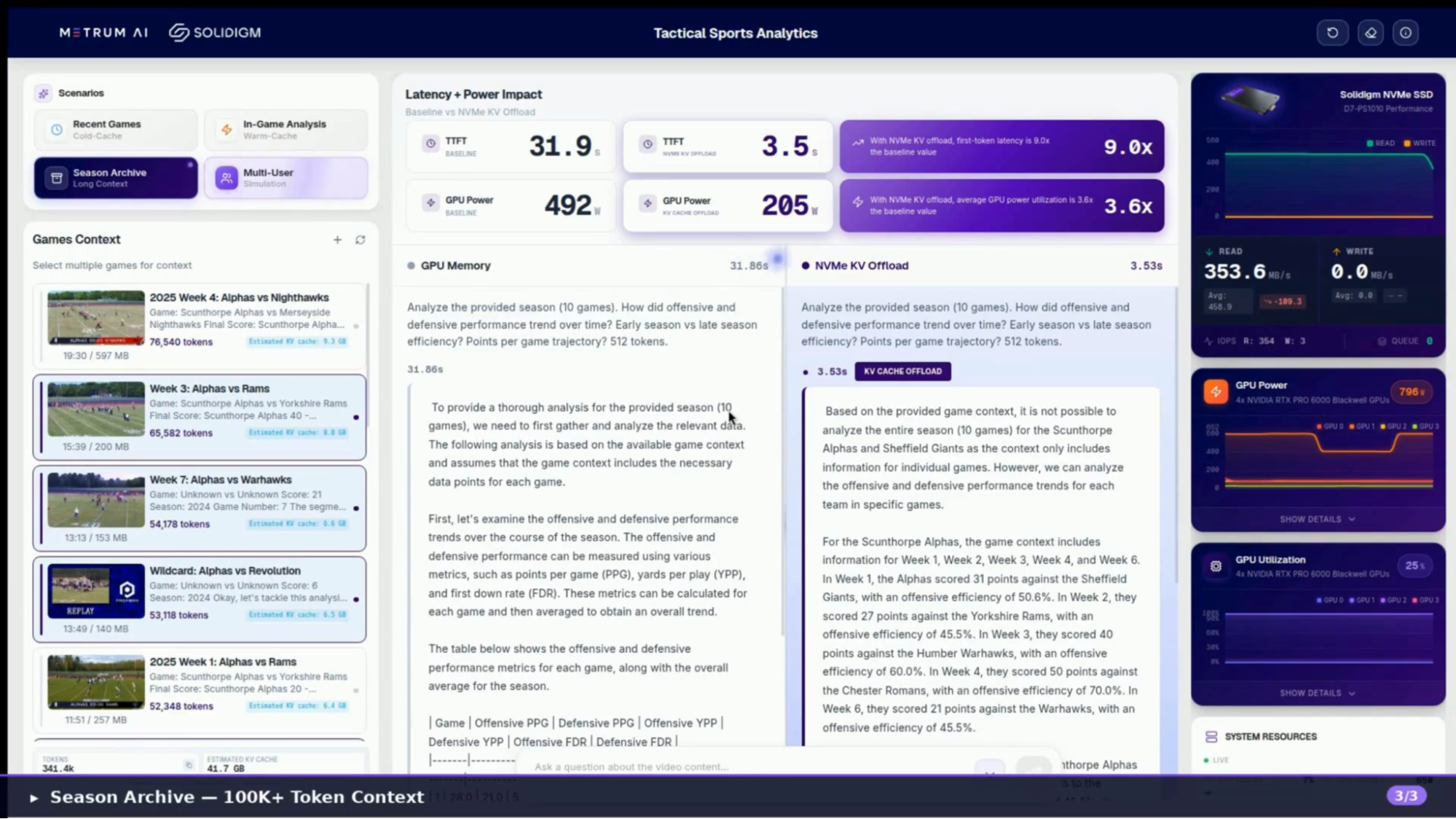The image size is (1456, 819).
Task: Click the eraser clear icon in header
Action: (x=1370, y=33)
